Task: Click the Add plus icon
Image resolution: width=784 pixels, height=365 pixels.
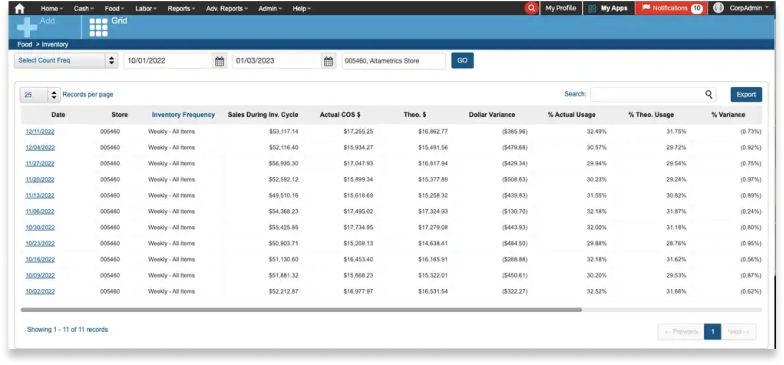Action: (27, 27)
